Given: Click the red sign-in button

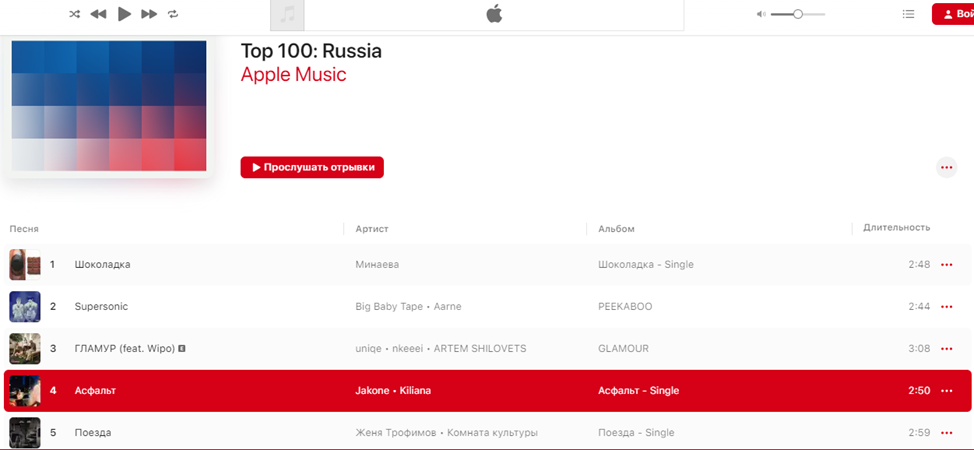Looking at the screenshot, I should pos(953,14).
